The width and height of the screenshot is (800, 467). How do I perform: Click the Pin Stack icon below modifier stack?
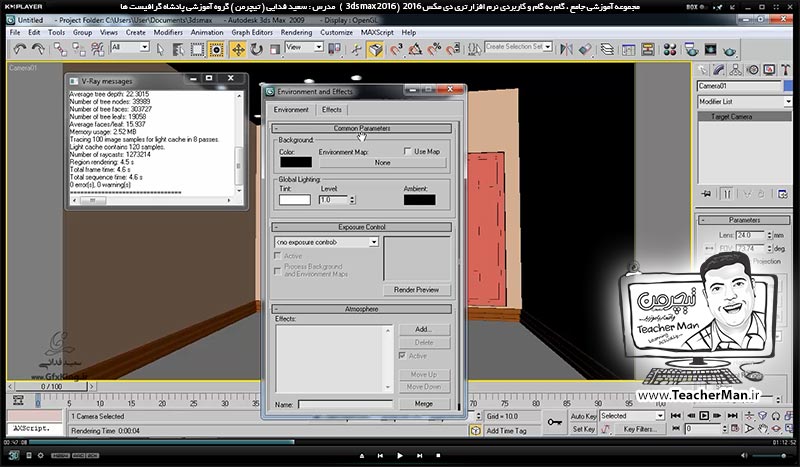point(707,194)
